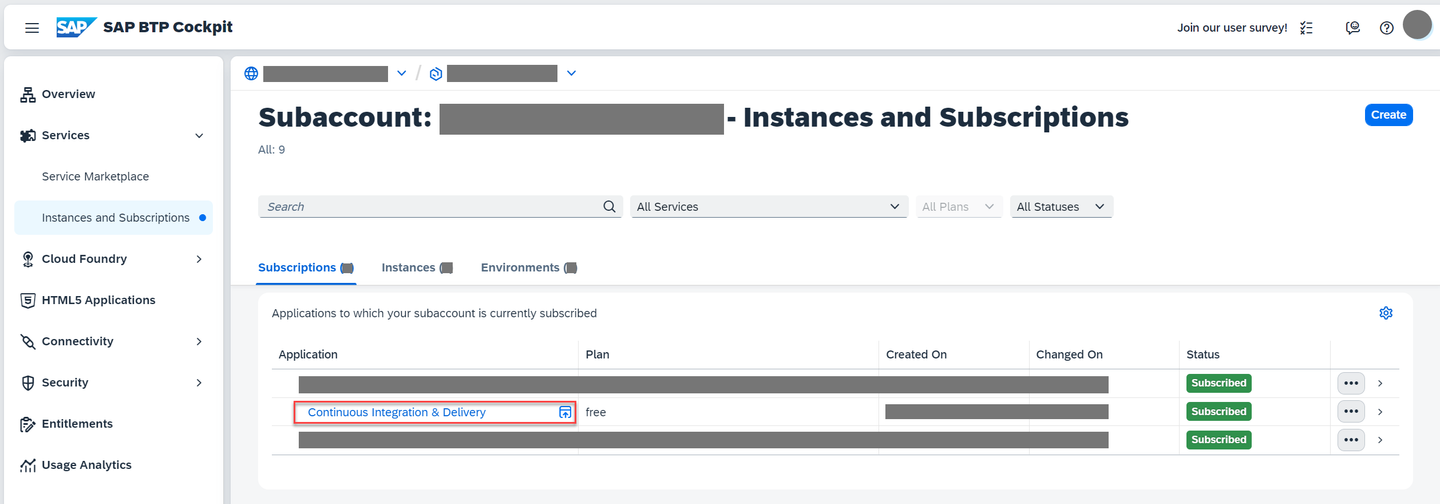Click Join our user survey link
The height and width of the screenshot is (504, 1440).
[1232, 28]
